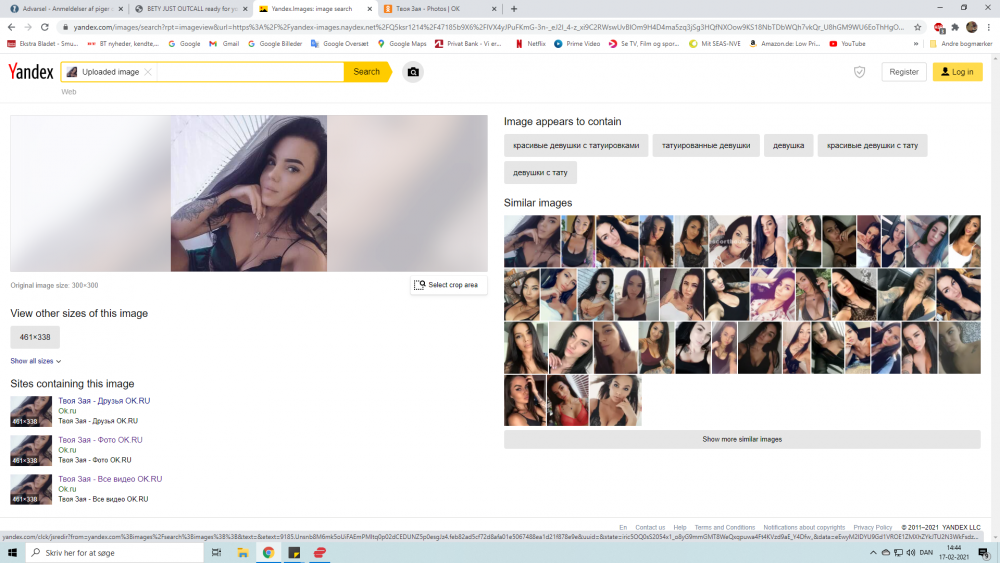
Task: Bookmark this page with the star icon
Action: tap(917, 27)
